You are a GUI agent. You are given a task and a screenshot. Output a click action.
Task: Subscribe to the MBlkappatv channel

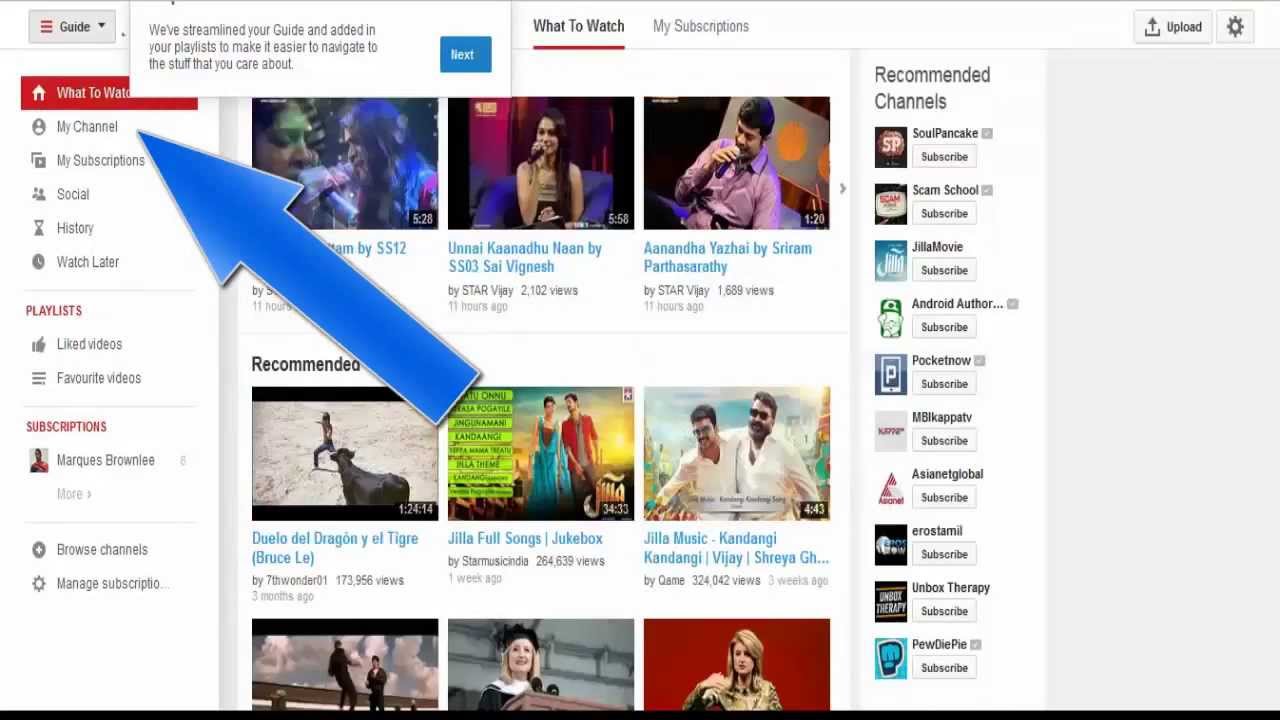[x=944, y=441]
